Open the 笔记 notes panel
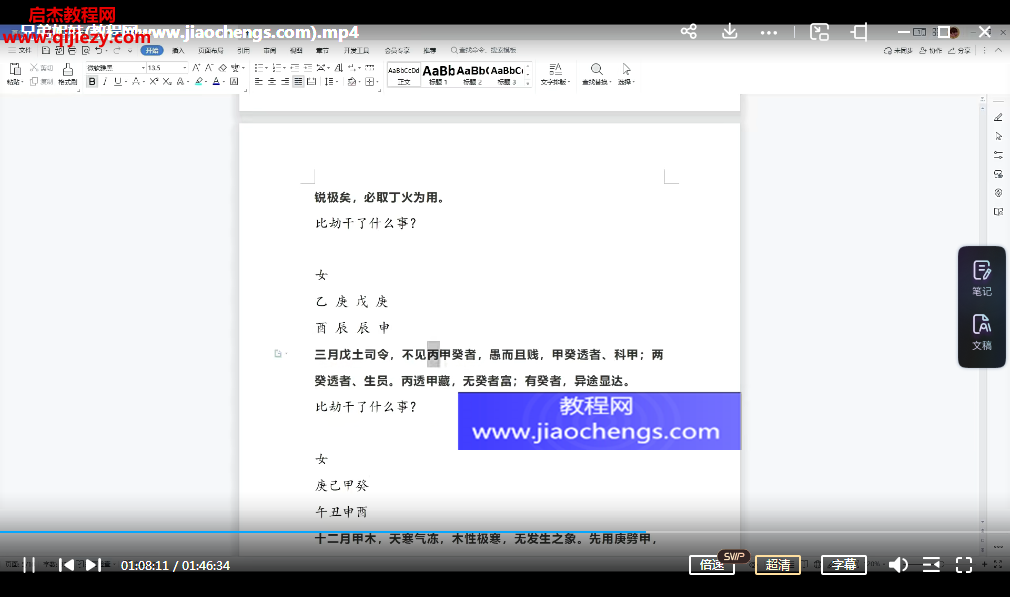The height and width of the screenshot is (597, 1010). pos(982,278)
